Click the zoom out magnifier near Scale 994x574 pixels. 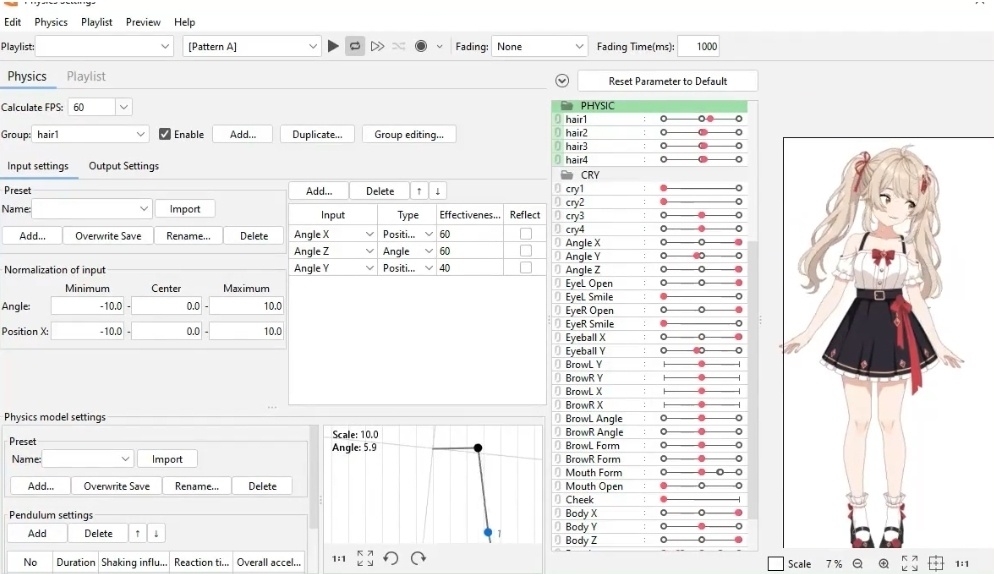pyautogui.click(x=858, y=563)
